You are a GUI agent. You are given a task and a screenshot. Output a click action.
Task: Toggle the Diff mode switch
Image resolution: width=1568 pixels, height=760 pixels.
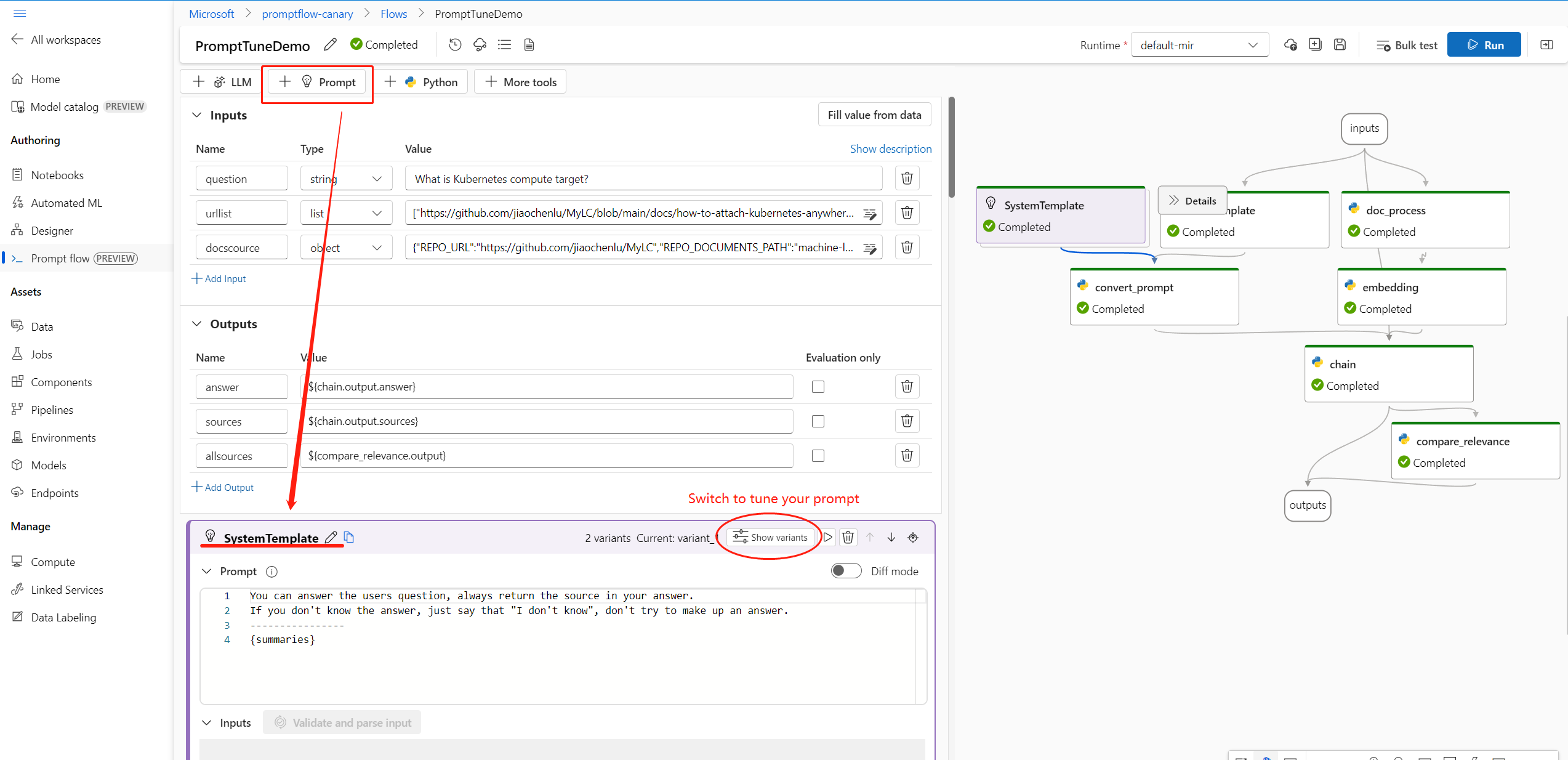coord(846,571)
